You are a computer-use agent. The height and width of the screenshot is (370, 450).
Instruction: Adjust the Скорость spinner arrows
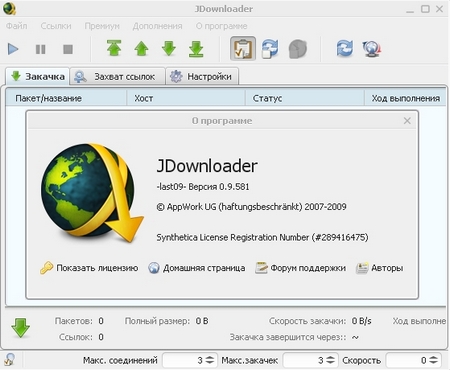tap(433, 360)
